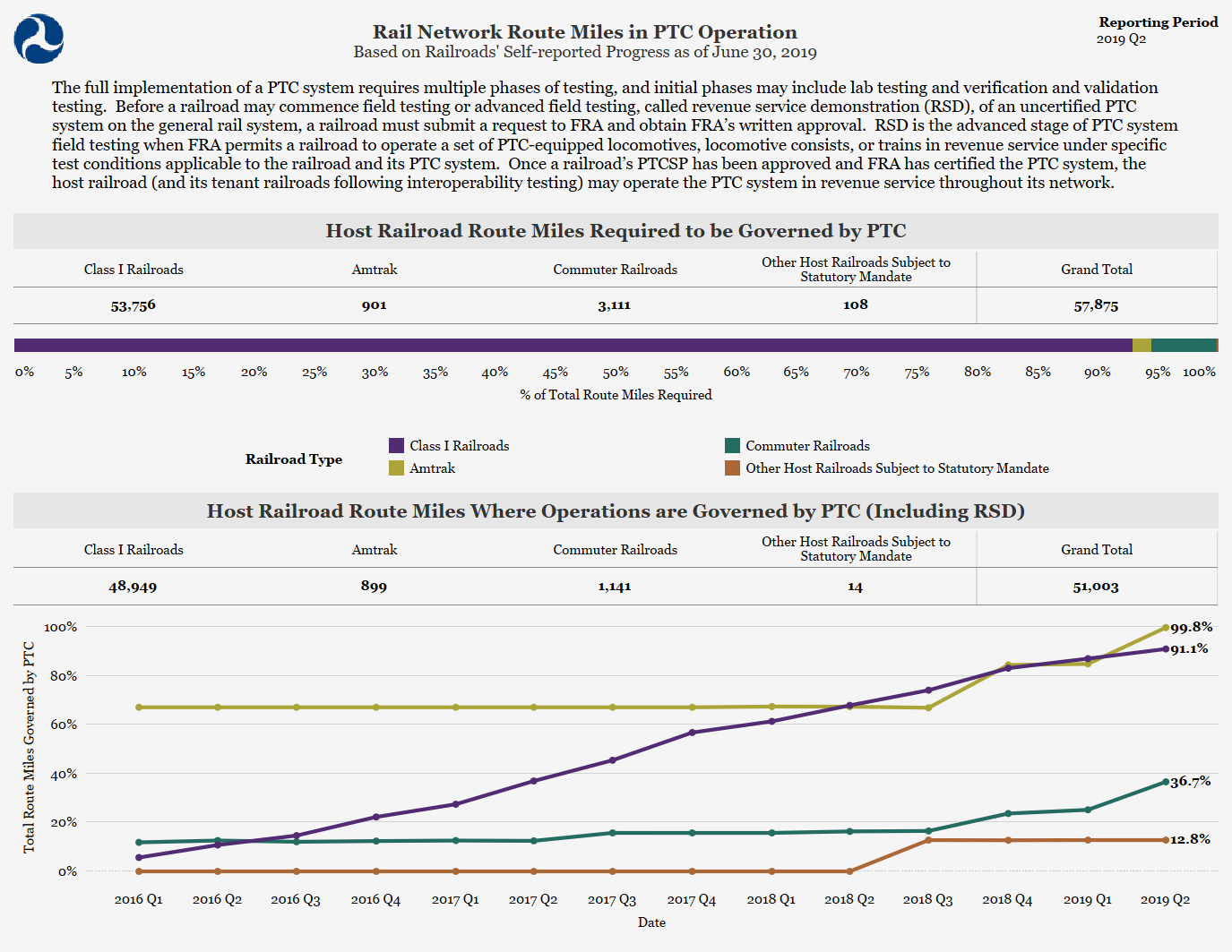Click the 2018 Q3 date axis label
The image size is (1232, 952).
pyautogui.click(x=927, y=899)
